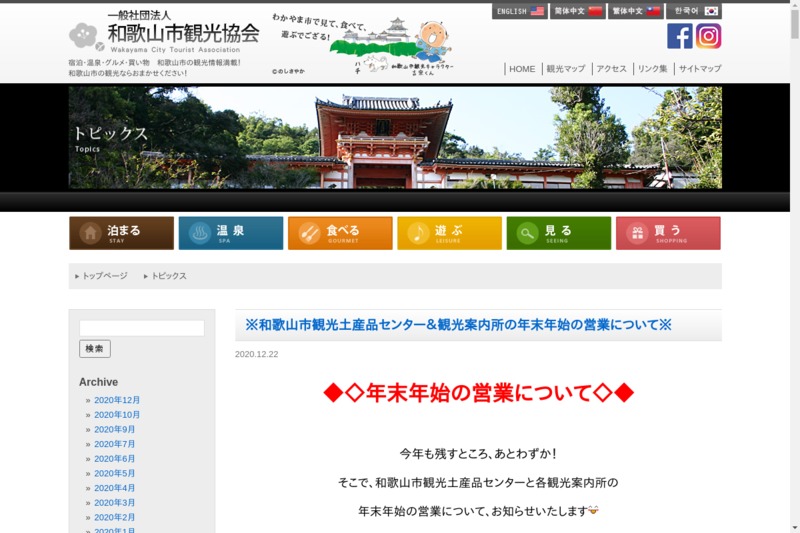Open アクセス page from top menu

(x=611, y=69)
